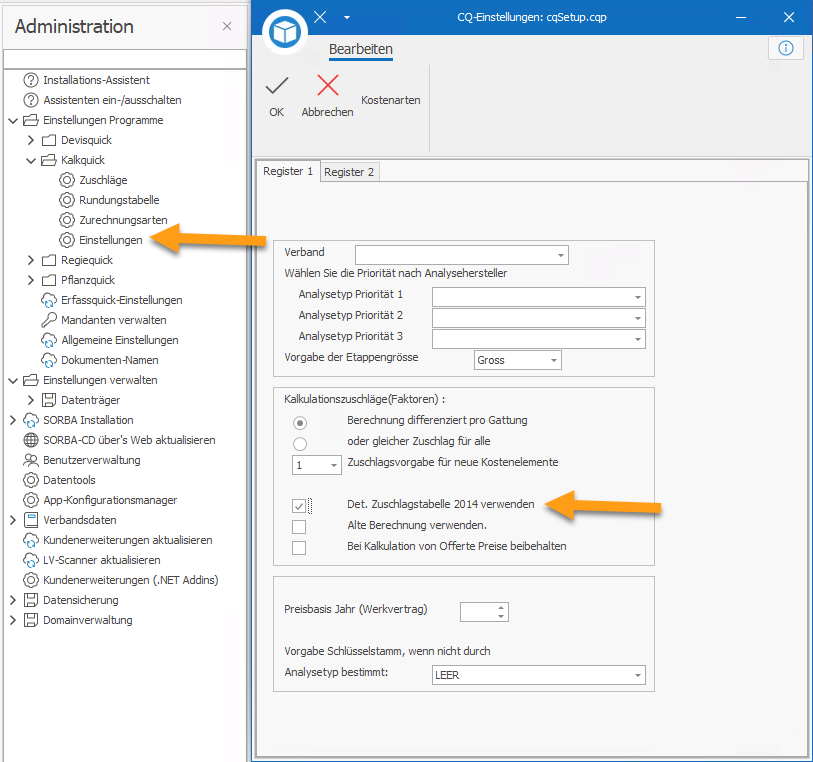Click the Datentools gear icon
Viewport: 813px width, 762px height.
click(x=31, y=480)
